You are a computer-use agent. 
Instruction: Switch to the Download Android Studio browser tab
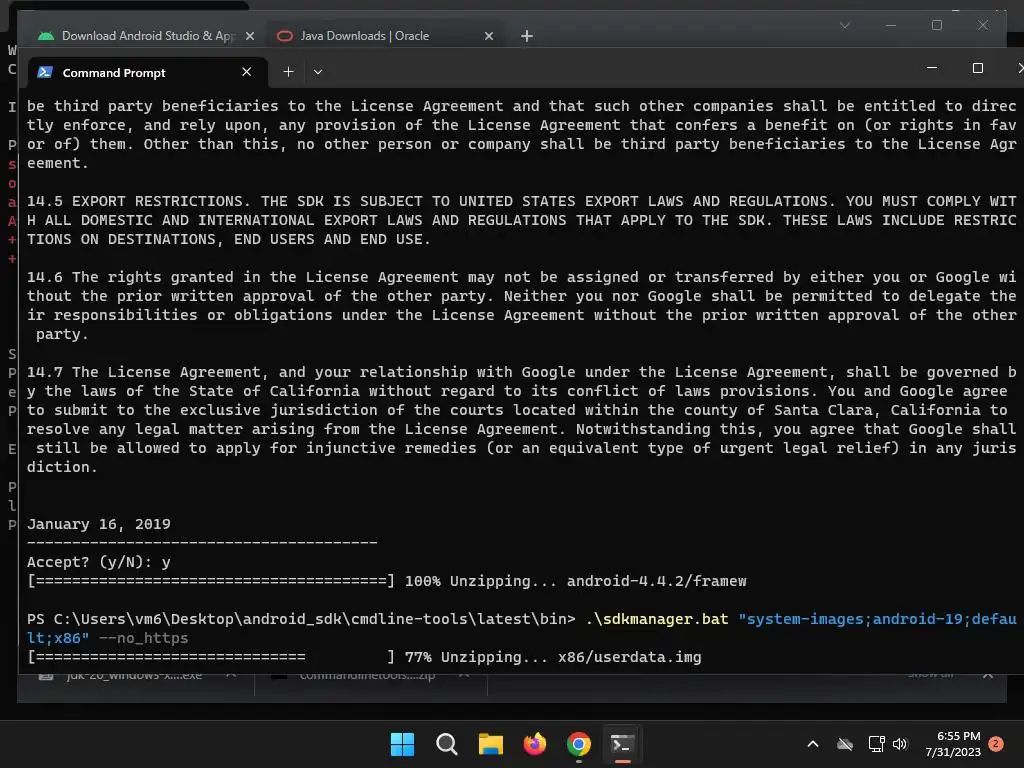[145, 36]
